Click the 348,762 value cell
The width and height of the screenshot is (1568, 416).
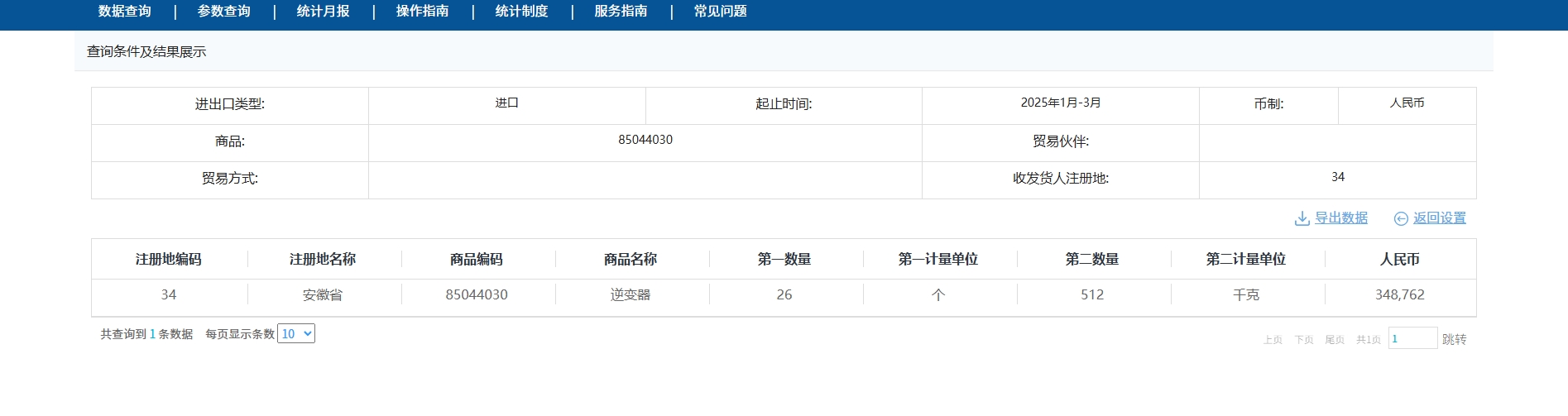point(1400,294)
